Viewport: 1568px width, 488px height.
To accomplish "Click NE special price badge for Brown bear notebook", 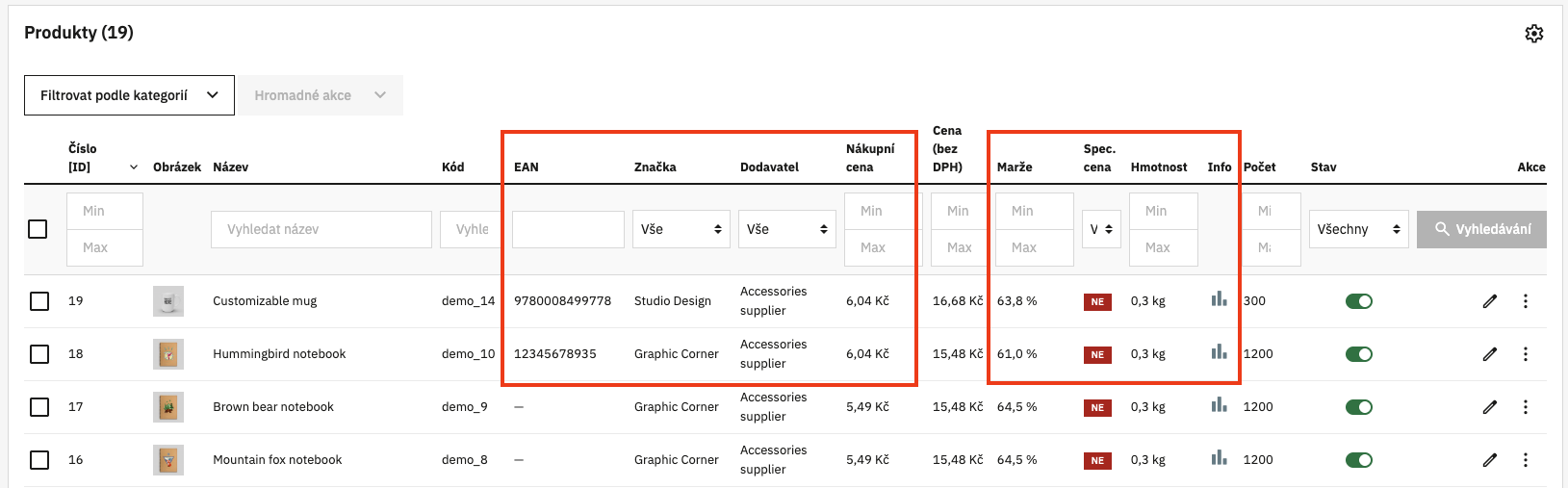I will pos(1097,408).
